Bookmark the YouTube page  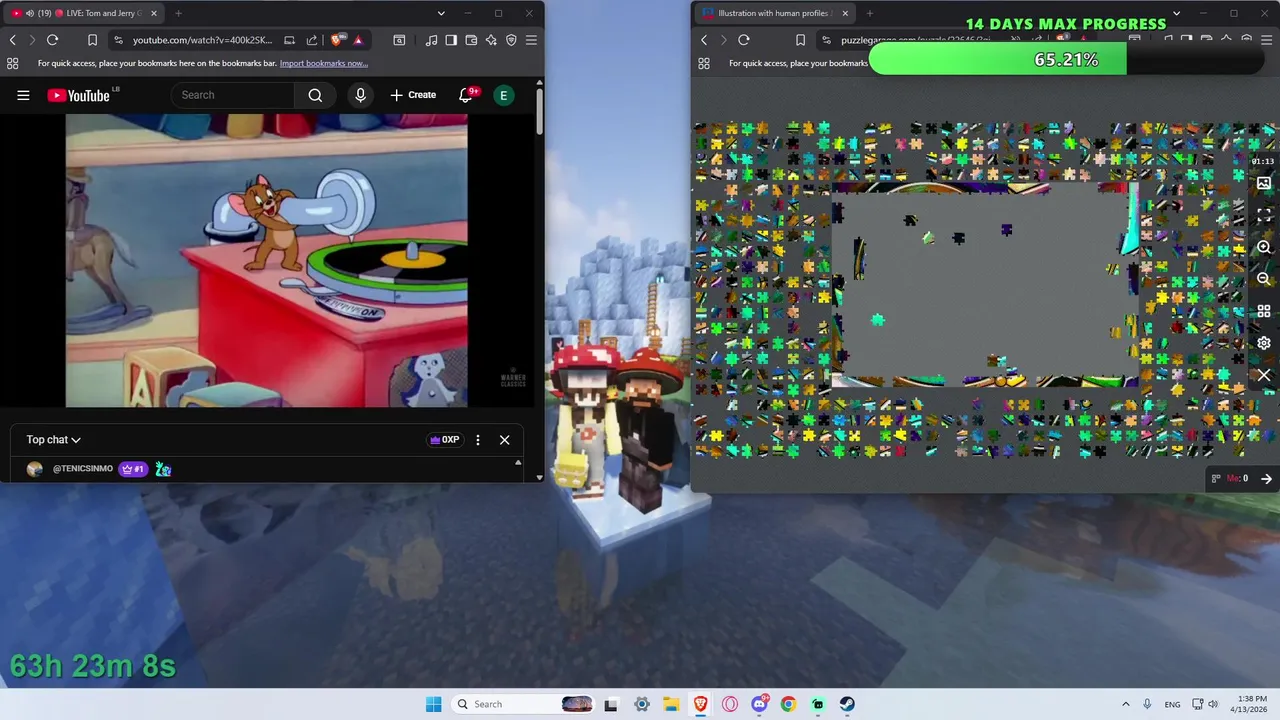(92, 40)
